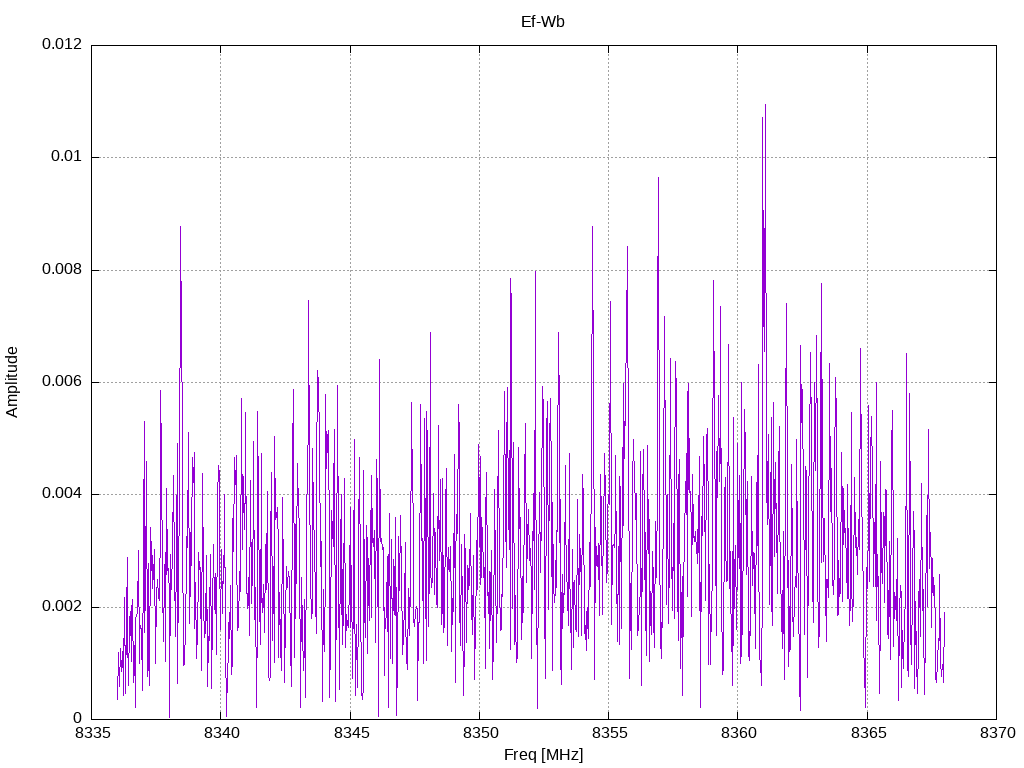
Task: Click the tallest spectrum peak near 8361 MHz
Action: point(765,105)
